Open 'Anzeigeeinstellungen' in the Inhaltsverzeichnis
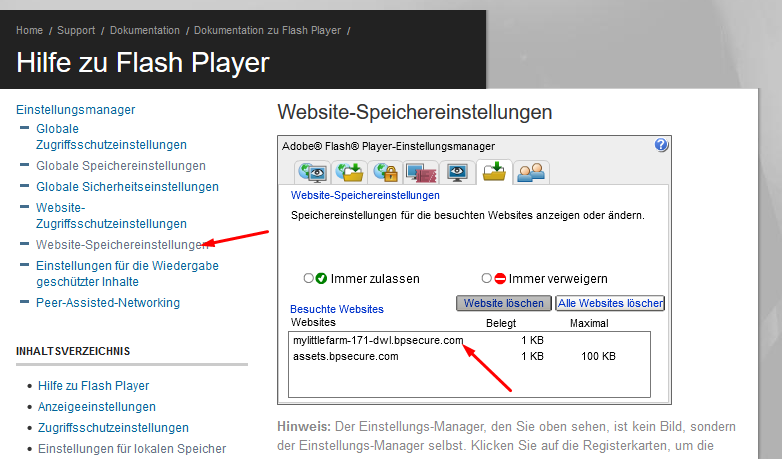Viewport: 782px width, 459px height. 97,407
